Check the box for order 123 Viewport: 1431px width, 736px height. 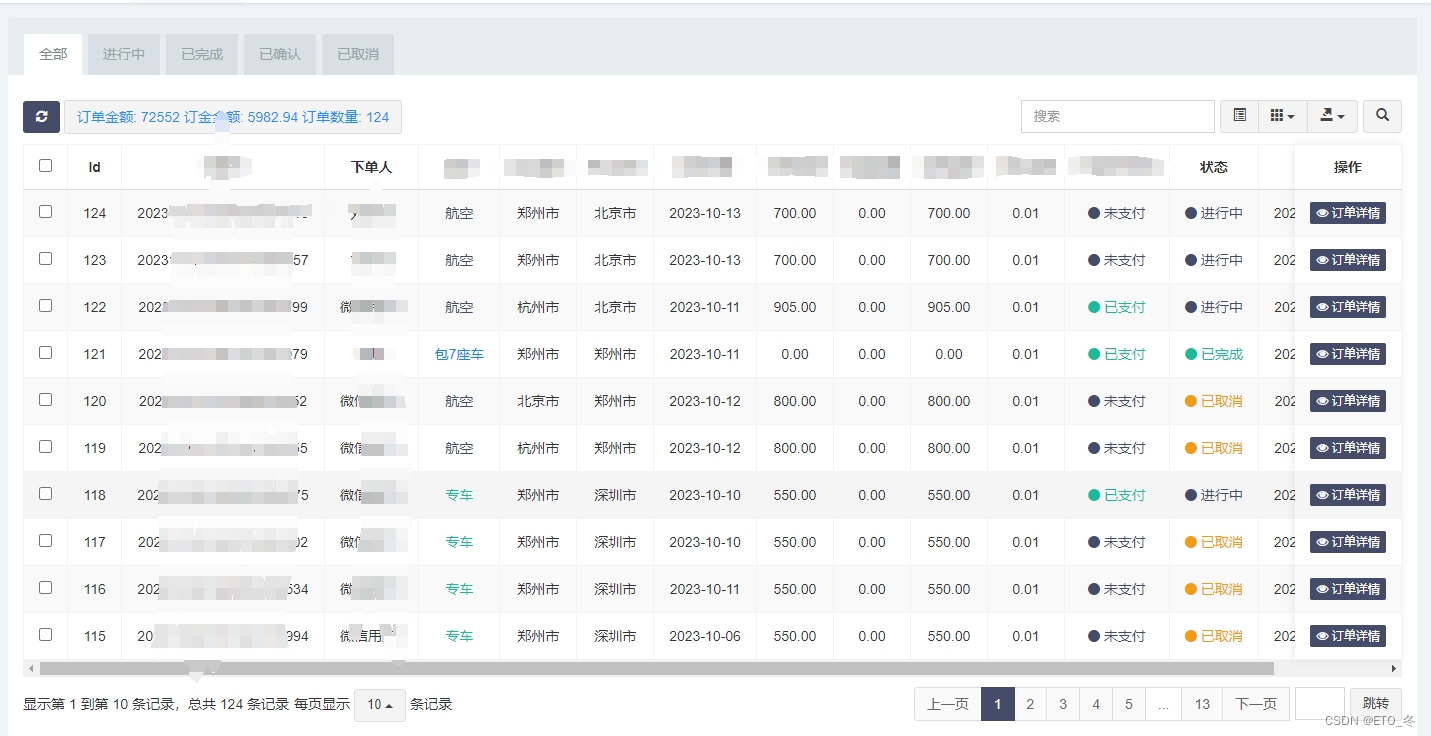45,259
